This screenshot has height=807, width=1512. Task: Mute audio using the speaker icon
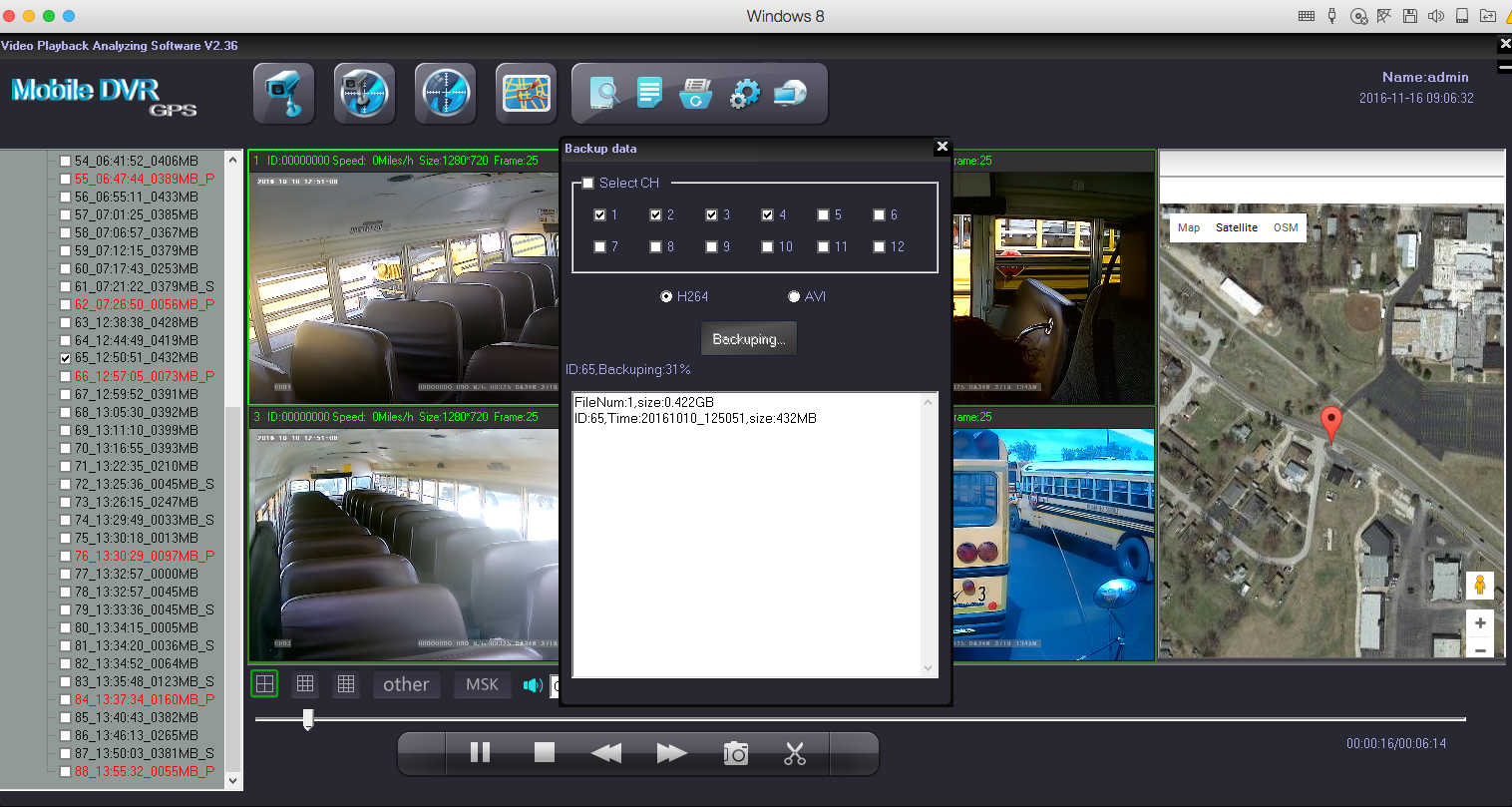[x=533, y=684]
